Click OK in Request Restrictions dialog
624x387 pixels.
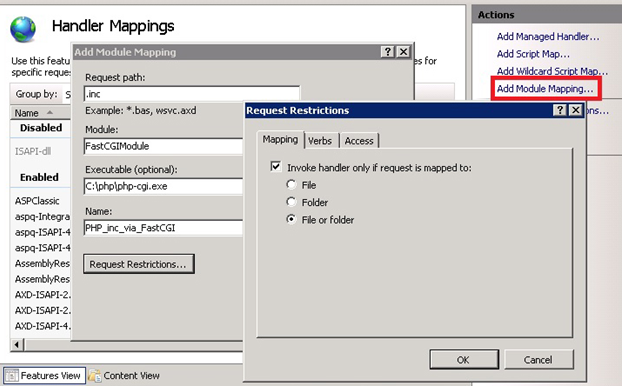coord(464,360)
